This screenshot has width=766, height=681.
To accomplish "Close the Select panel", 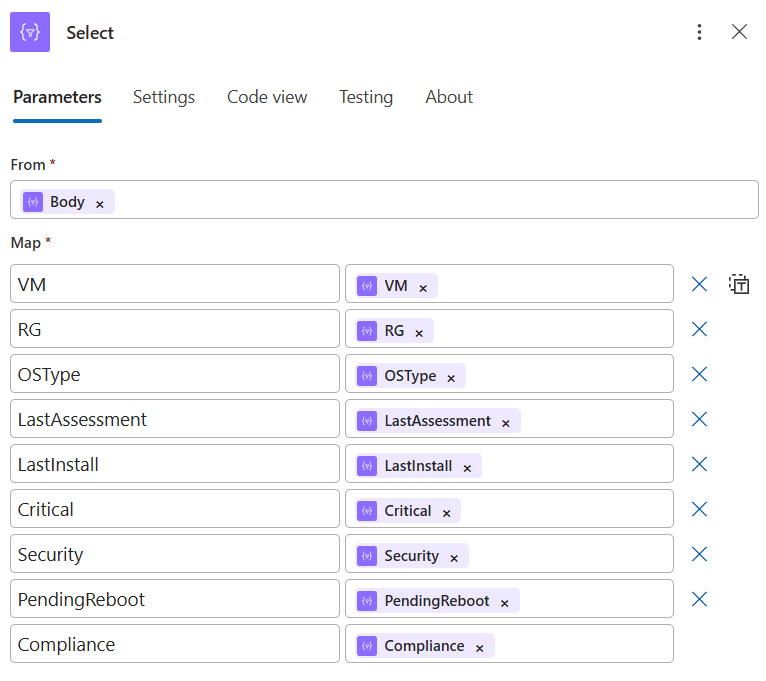I will tap(739, 32).
